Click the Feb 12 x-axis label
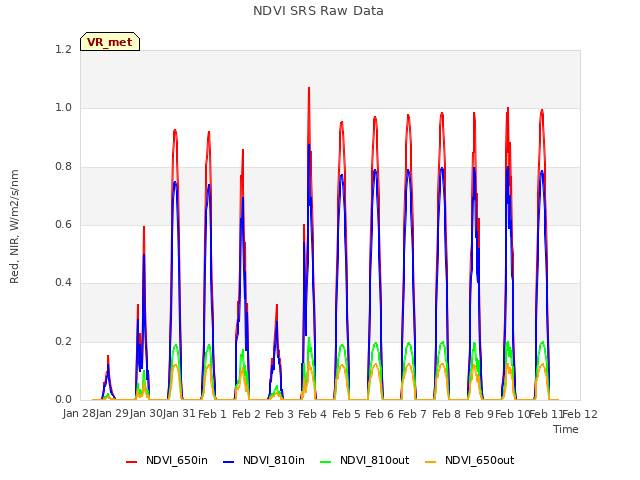Viewport: 640px width, 480px height. click(580, 414)
